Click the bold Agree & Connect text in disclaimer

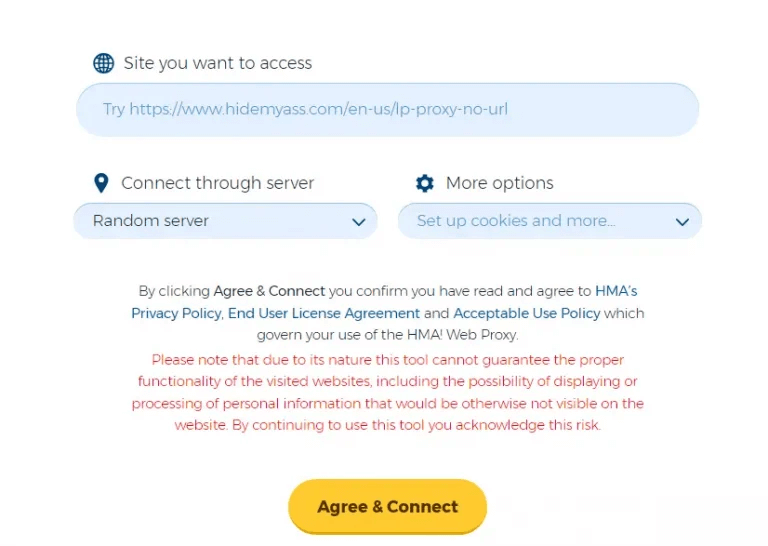(x=269, y=291)
